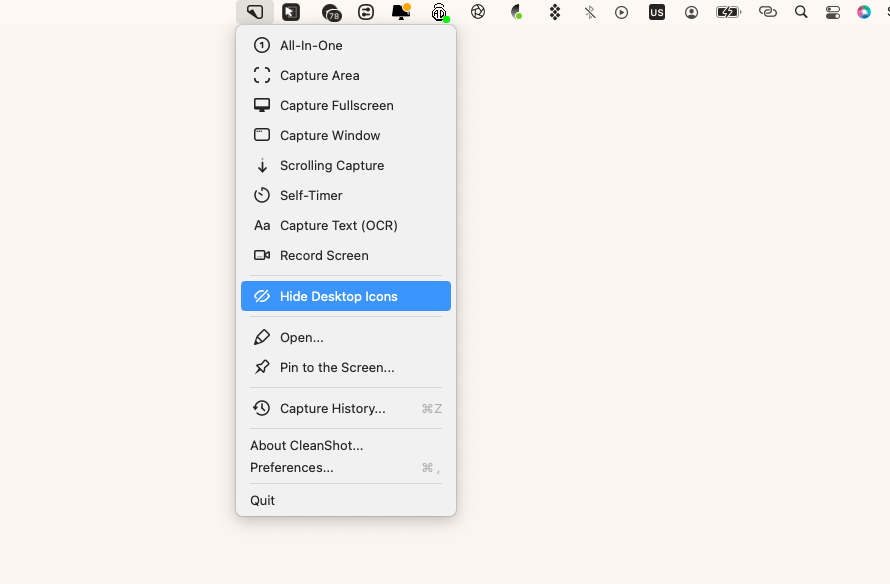This screenshot has width=890, height=584.
Task: Click the Record Screen camera icon
Action: pyautogui.click(x=261, y=255)
